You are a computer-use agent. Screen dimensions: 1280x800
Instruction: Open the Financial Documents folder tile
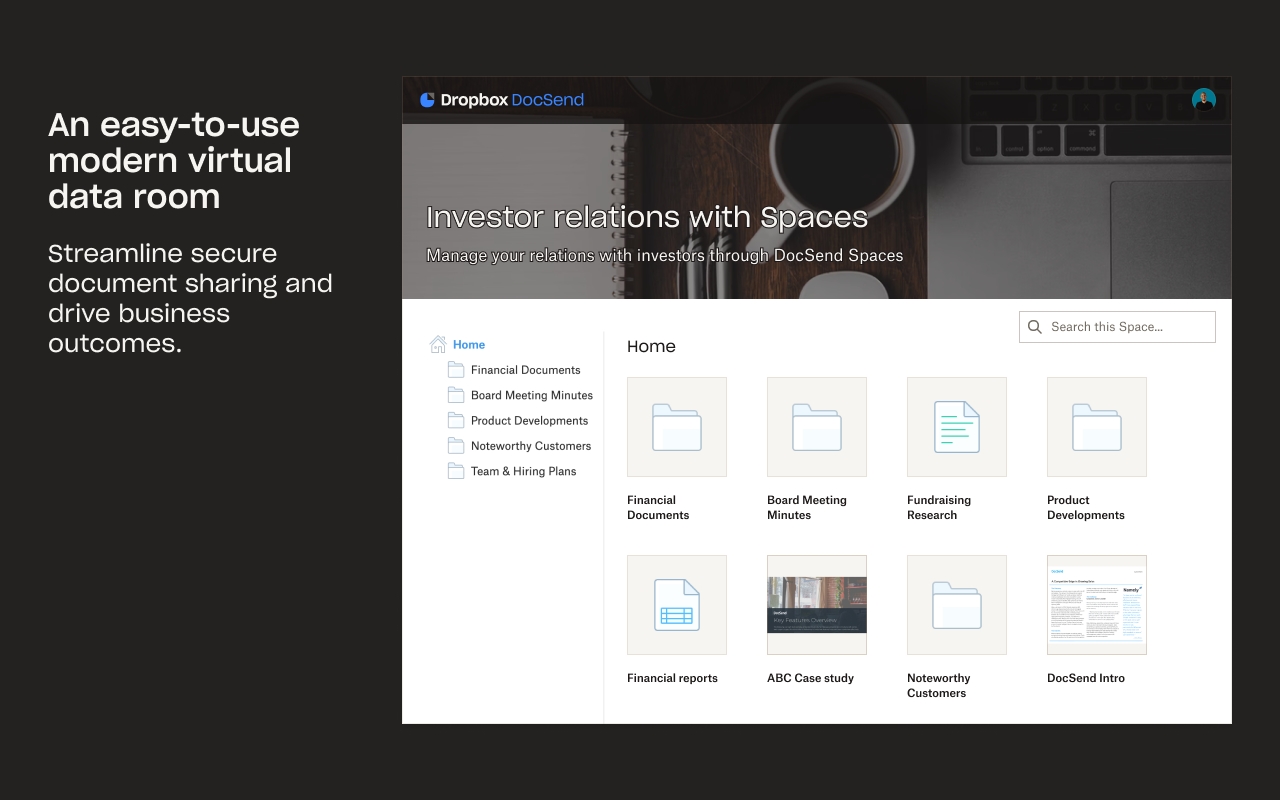pos(676,426)
